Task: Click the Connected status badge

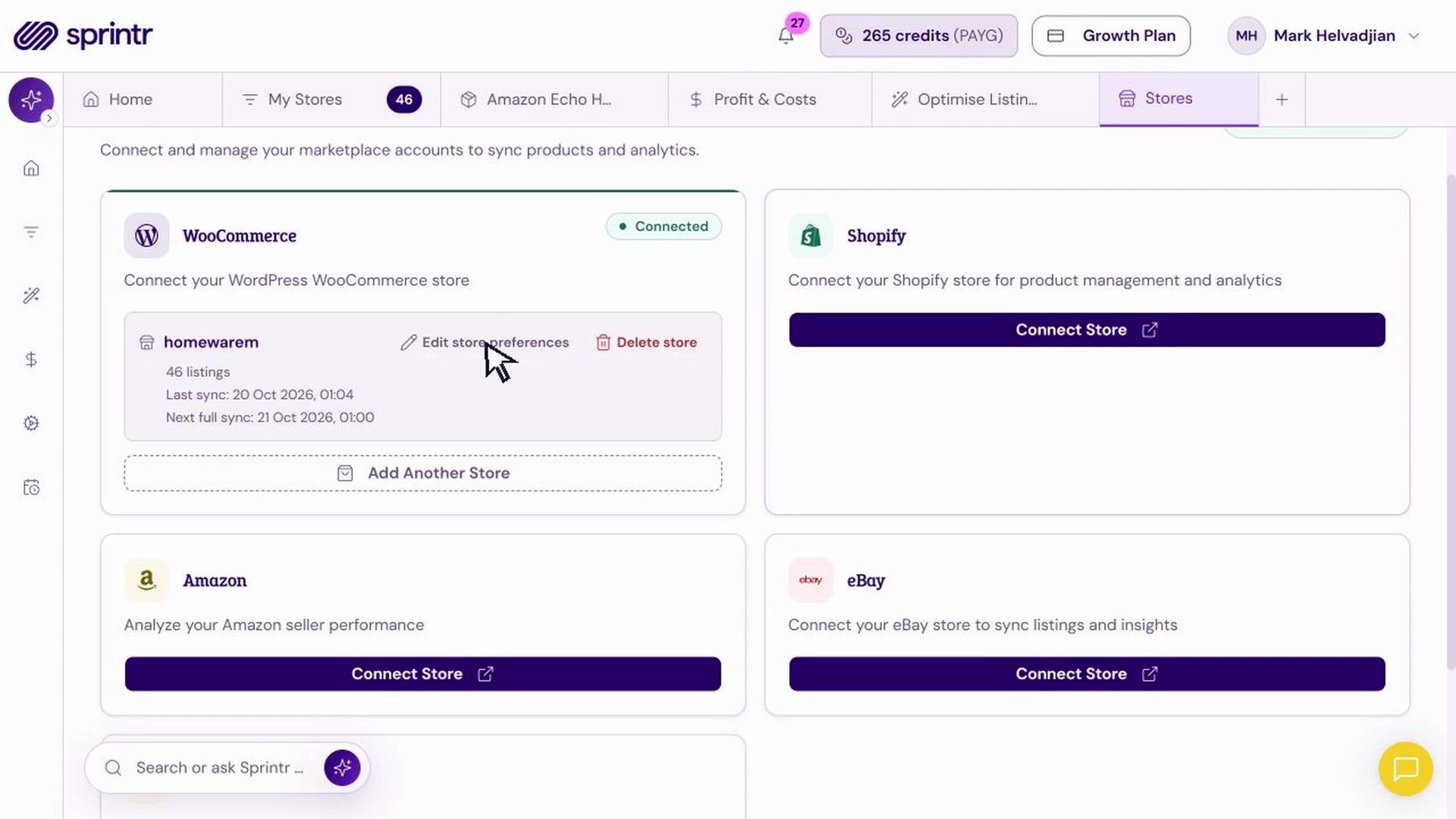Action: click(664, 227)
